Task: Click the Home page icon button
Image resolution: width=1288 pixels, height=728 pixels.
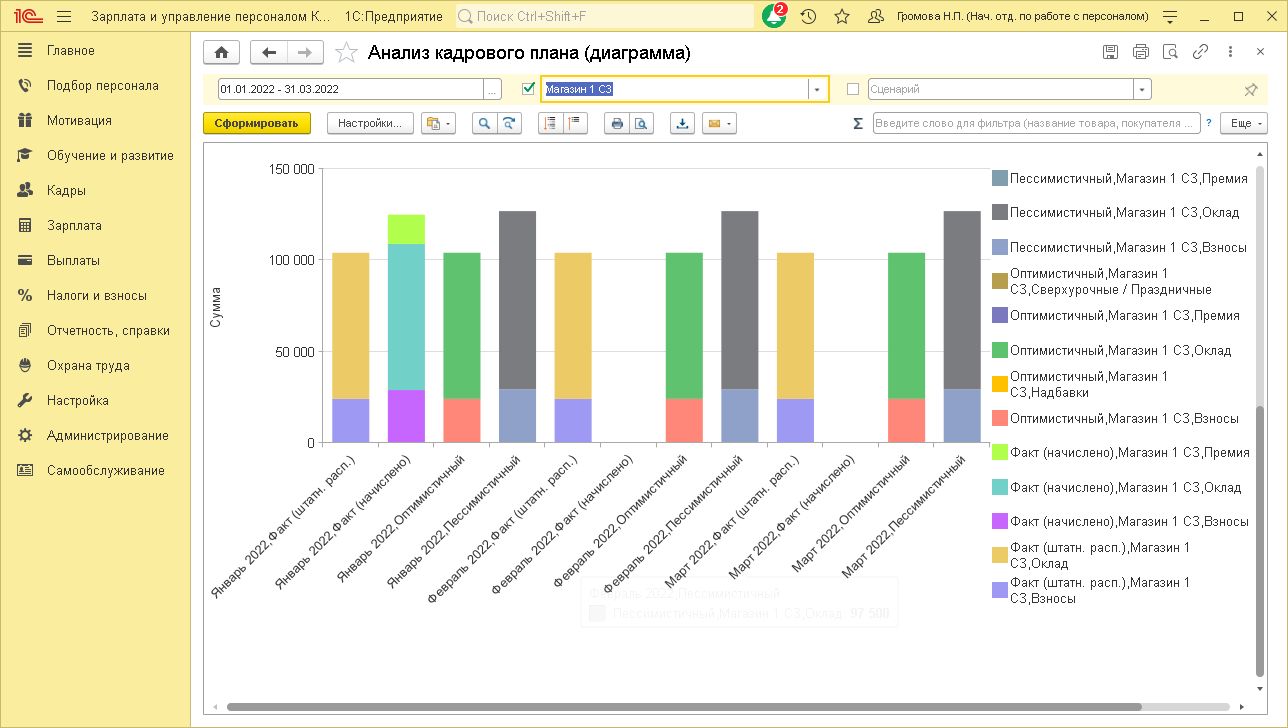Action: tap(221, 53)
